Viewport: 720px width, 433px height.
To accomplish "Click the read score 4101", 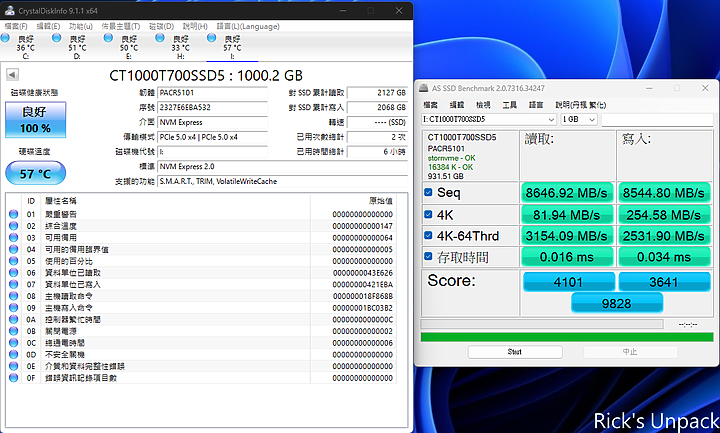I will [568, 281].
